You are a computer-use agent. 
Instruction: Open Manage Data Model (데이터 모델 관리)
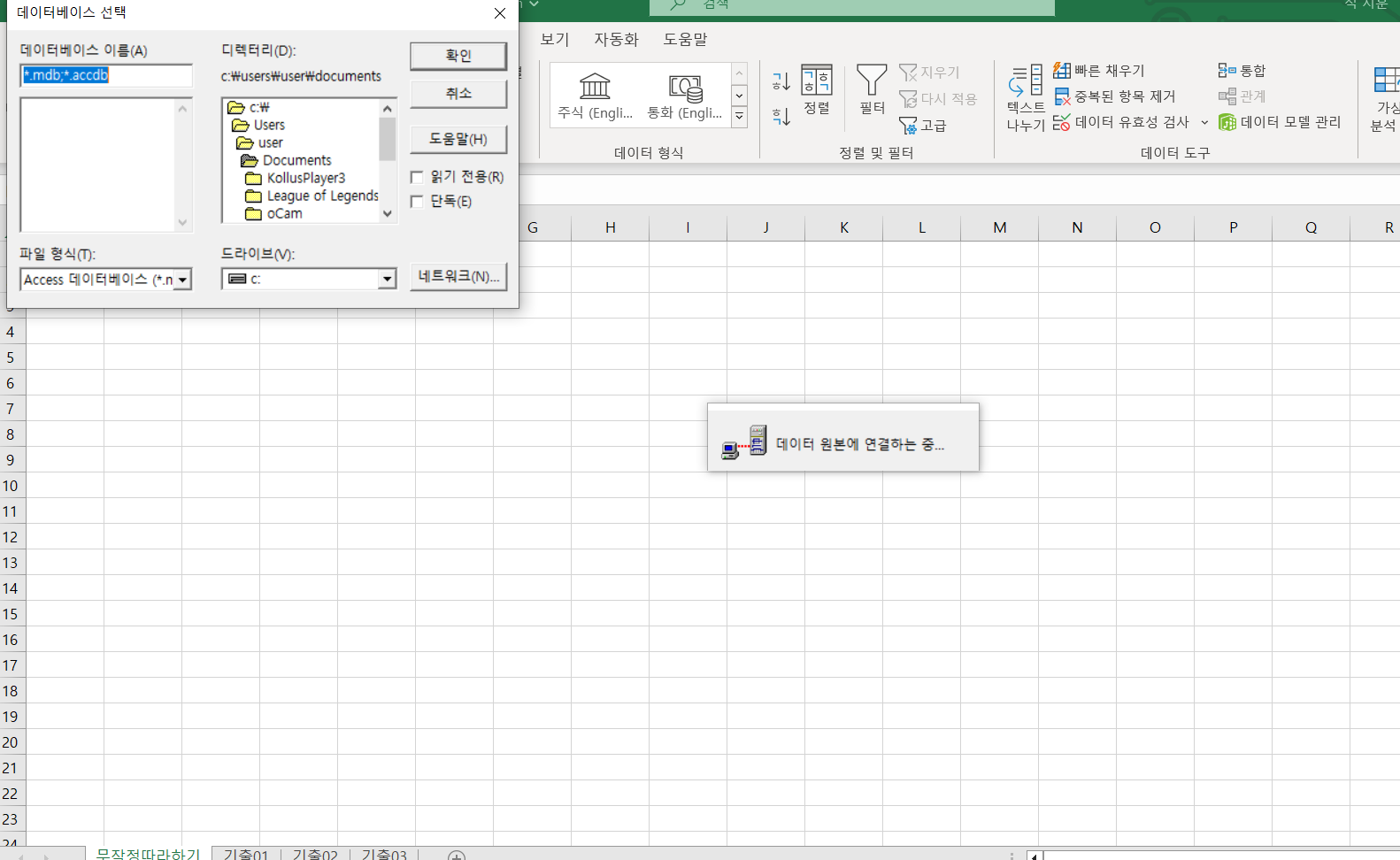[x=1280, y=122]
